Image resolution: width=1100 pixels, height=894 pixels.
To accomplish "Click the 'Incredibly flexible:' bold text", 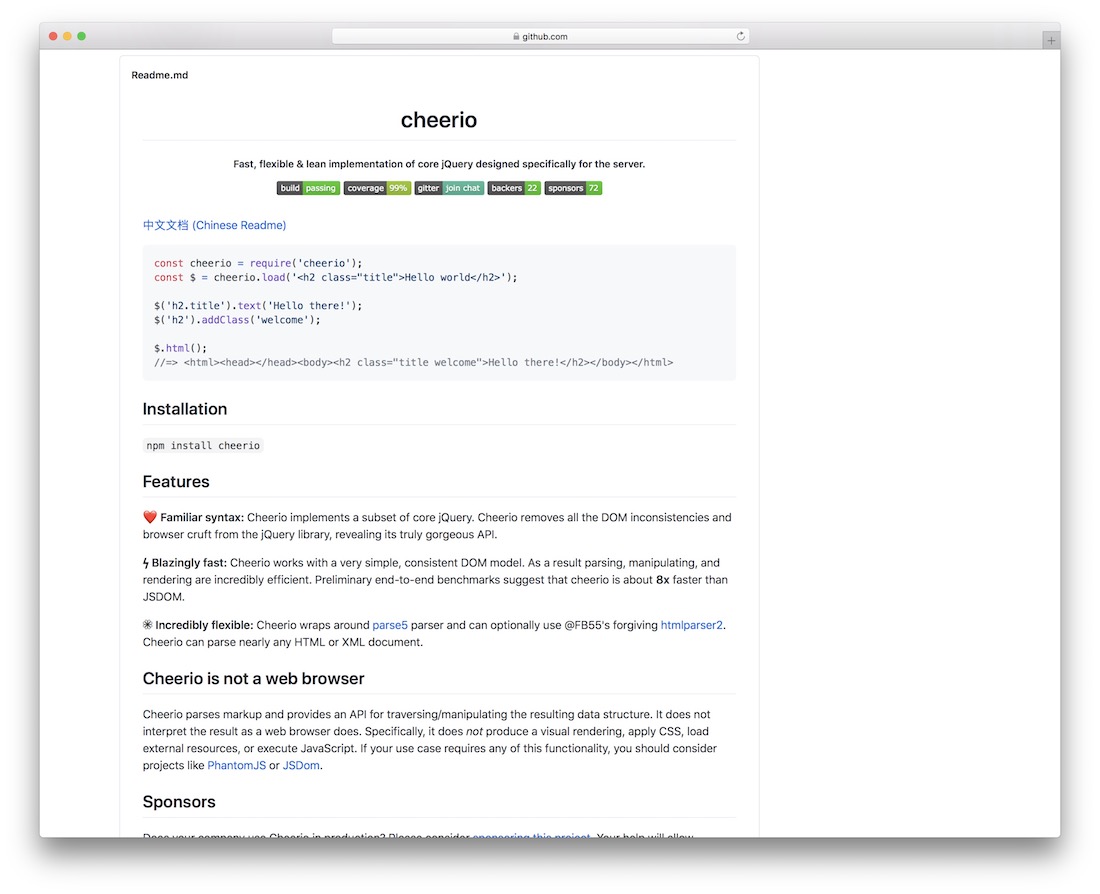I will pyautogui.click(x=204, y=625).
